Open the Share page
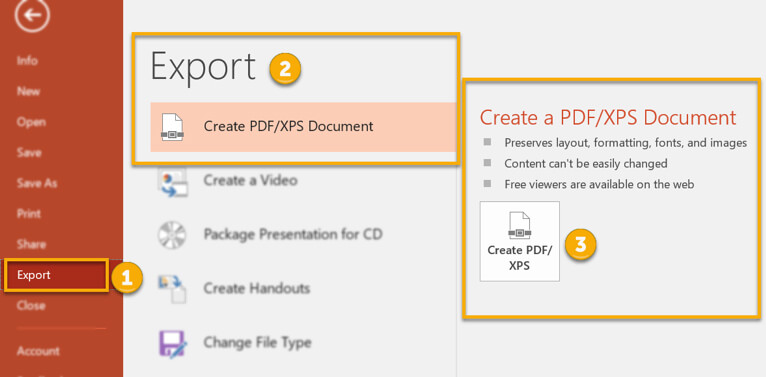 click(31, 244)
